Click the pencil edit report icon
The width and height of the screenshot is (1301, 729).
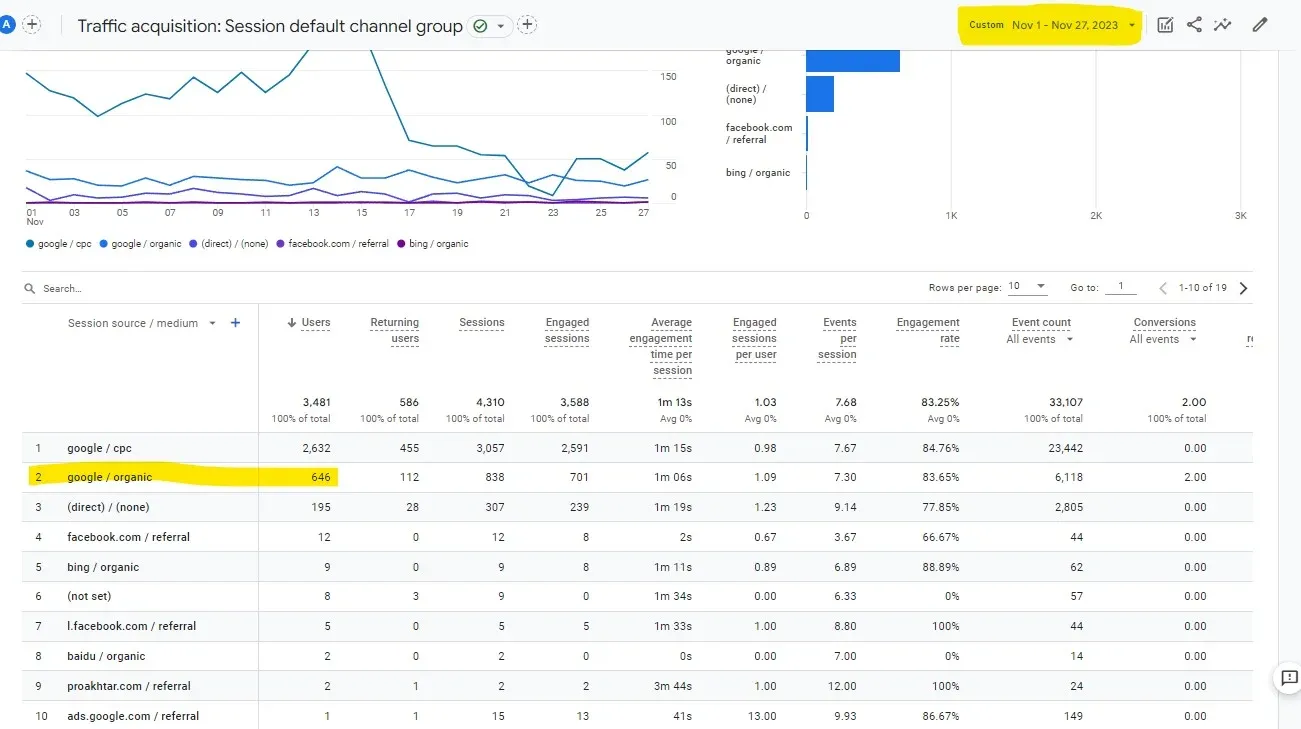point(1259,25)
